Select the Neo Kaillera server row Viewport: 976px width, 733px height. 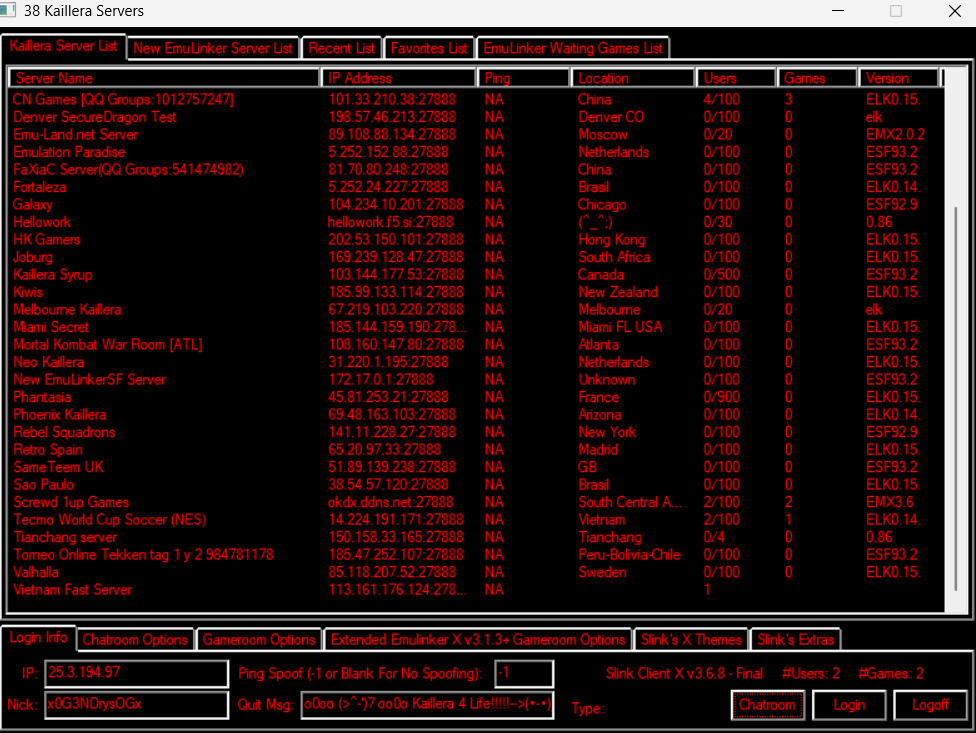(x=476, y=362)
